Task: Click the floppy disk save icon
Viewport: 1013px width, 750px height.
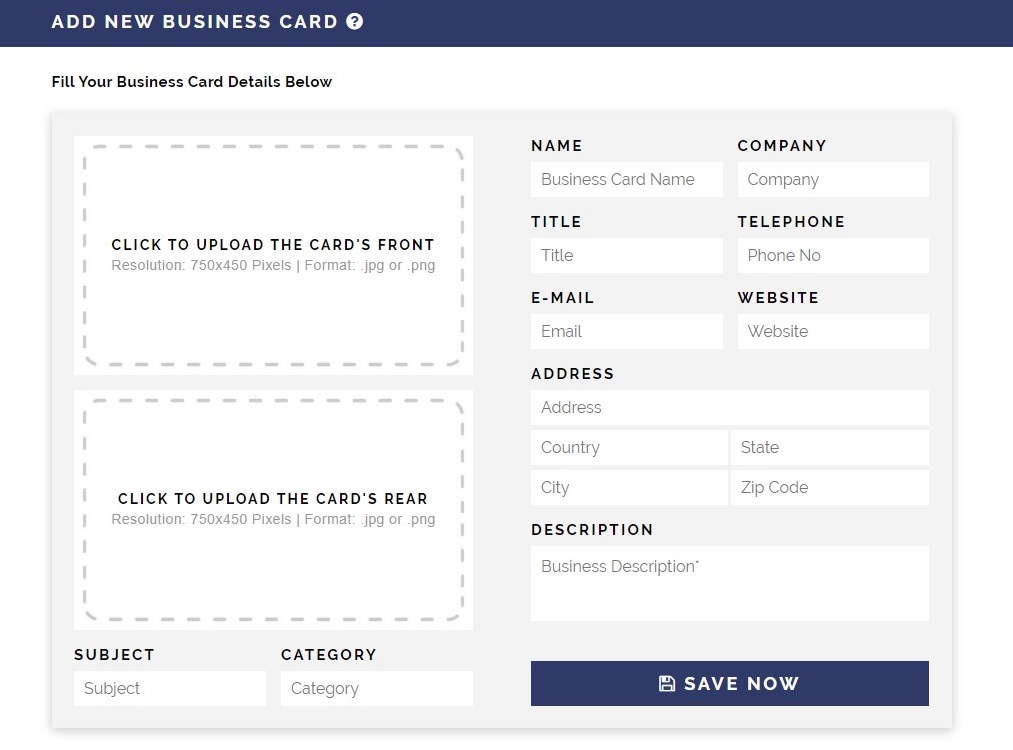Action: click(667, 683)
